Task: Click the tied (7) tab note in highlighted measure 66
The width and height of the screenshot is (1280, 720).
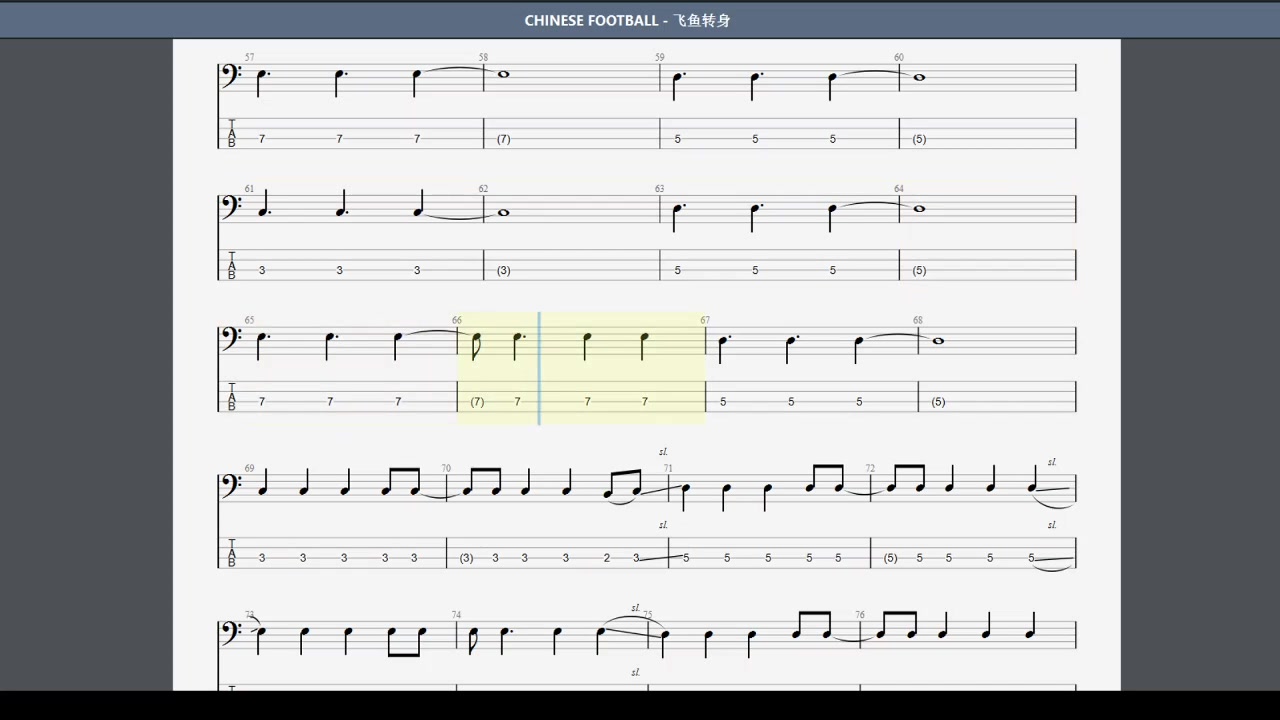Action: [477, 401]
